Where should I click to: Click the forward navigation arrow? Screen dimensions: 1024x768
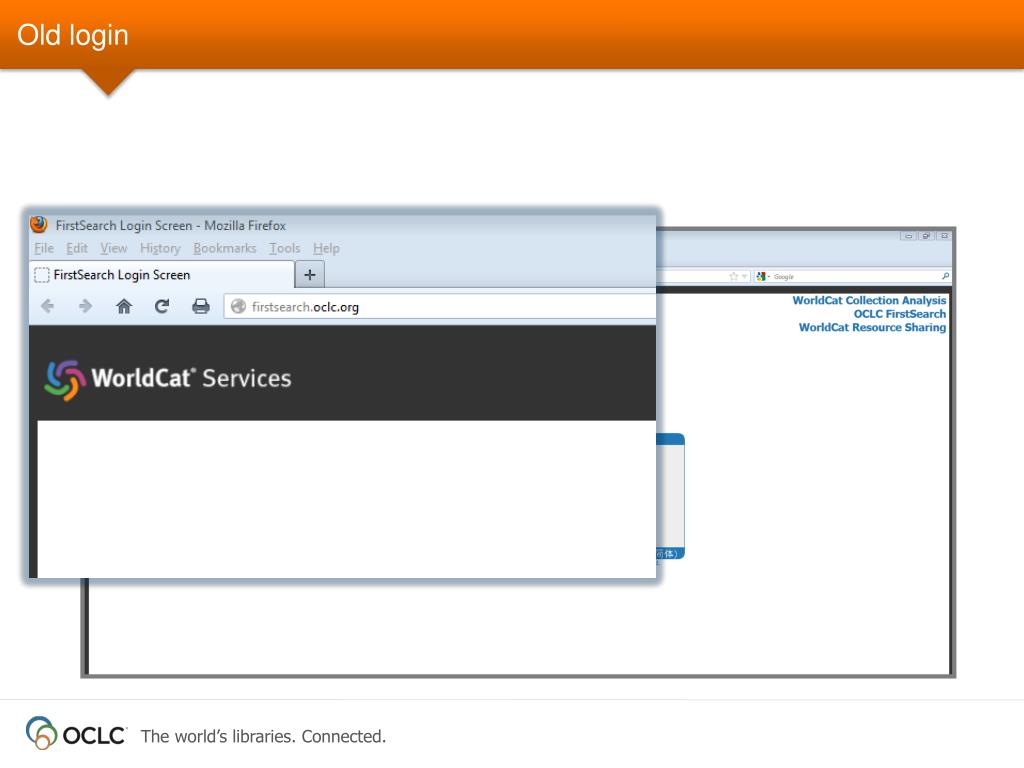pos(86,306)
